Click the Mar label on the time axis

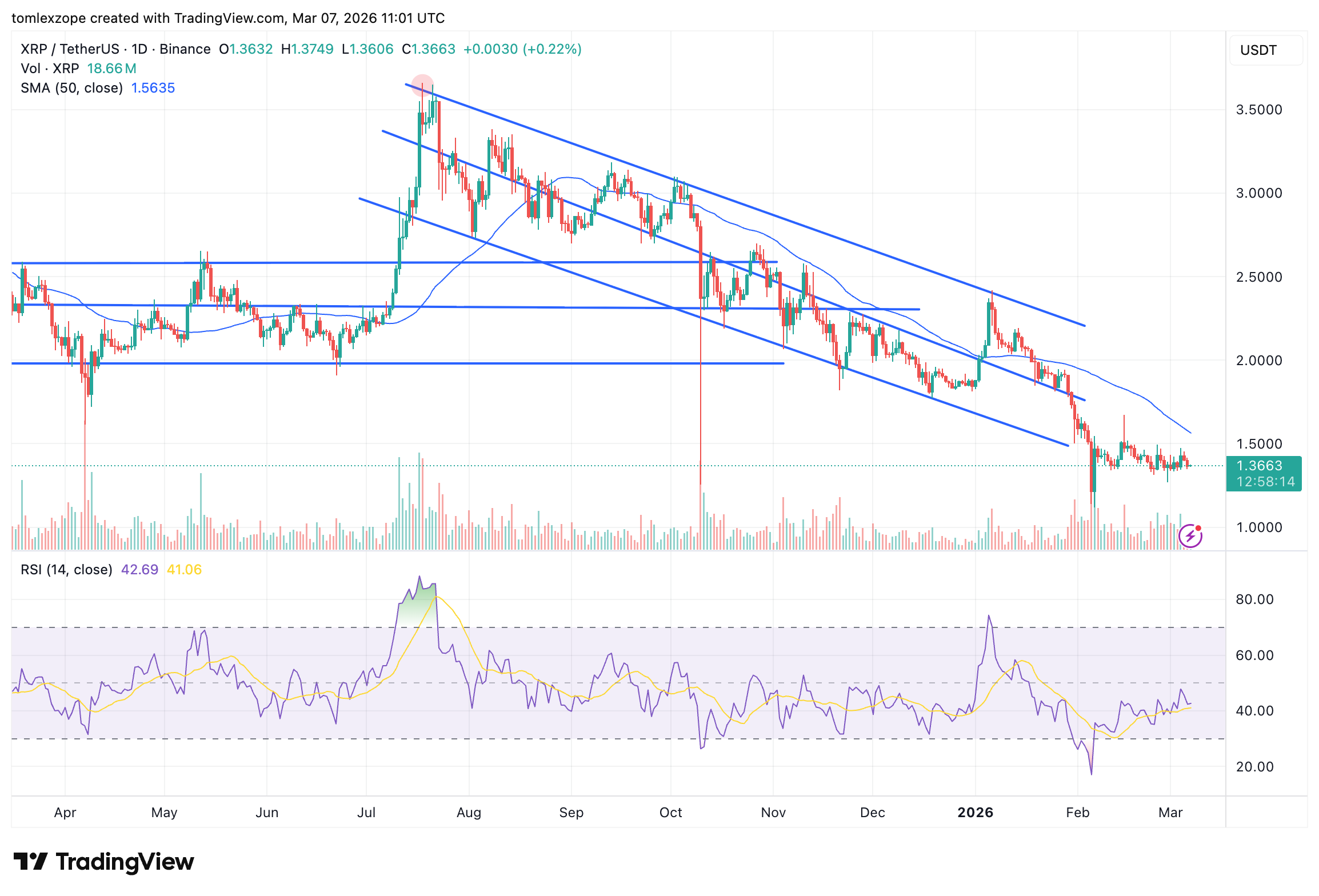pos(1172,812)
